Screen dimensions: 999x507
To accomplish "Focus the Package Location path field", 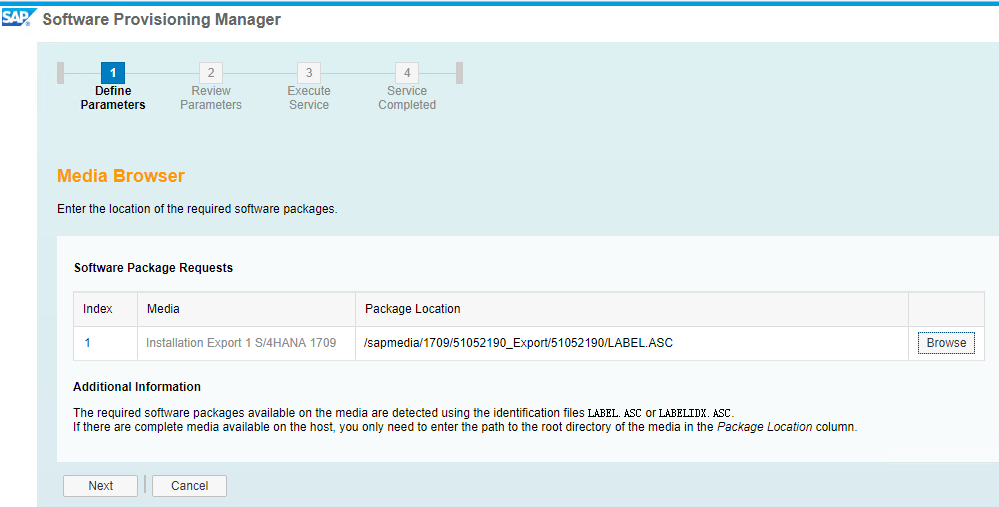I will tap(632, 343).
